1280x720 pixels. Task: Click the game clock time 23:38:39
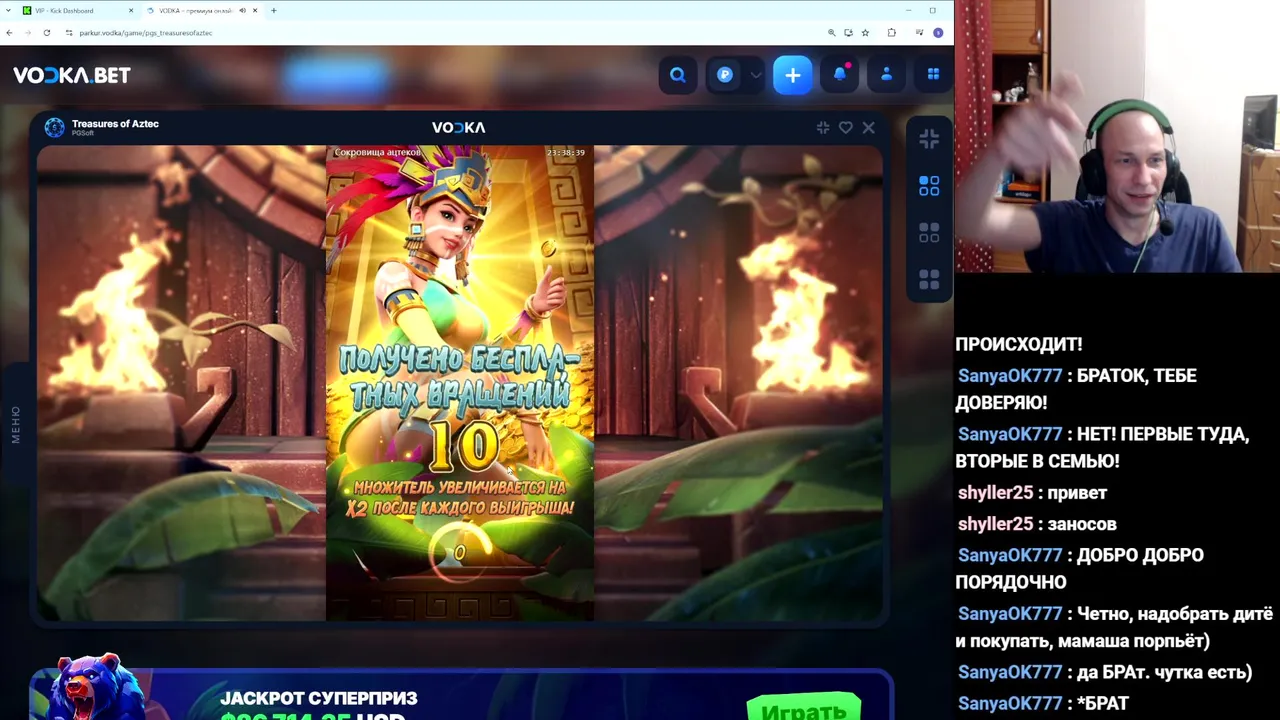point(566,153)
